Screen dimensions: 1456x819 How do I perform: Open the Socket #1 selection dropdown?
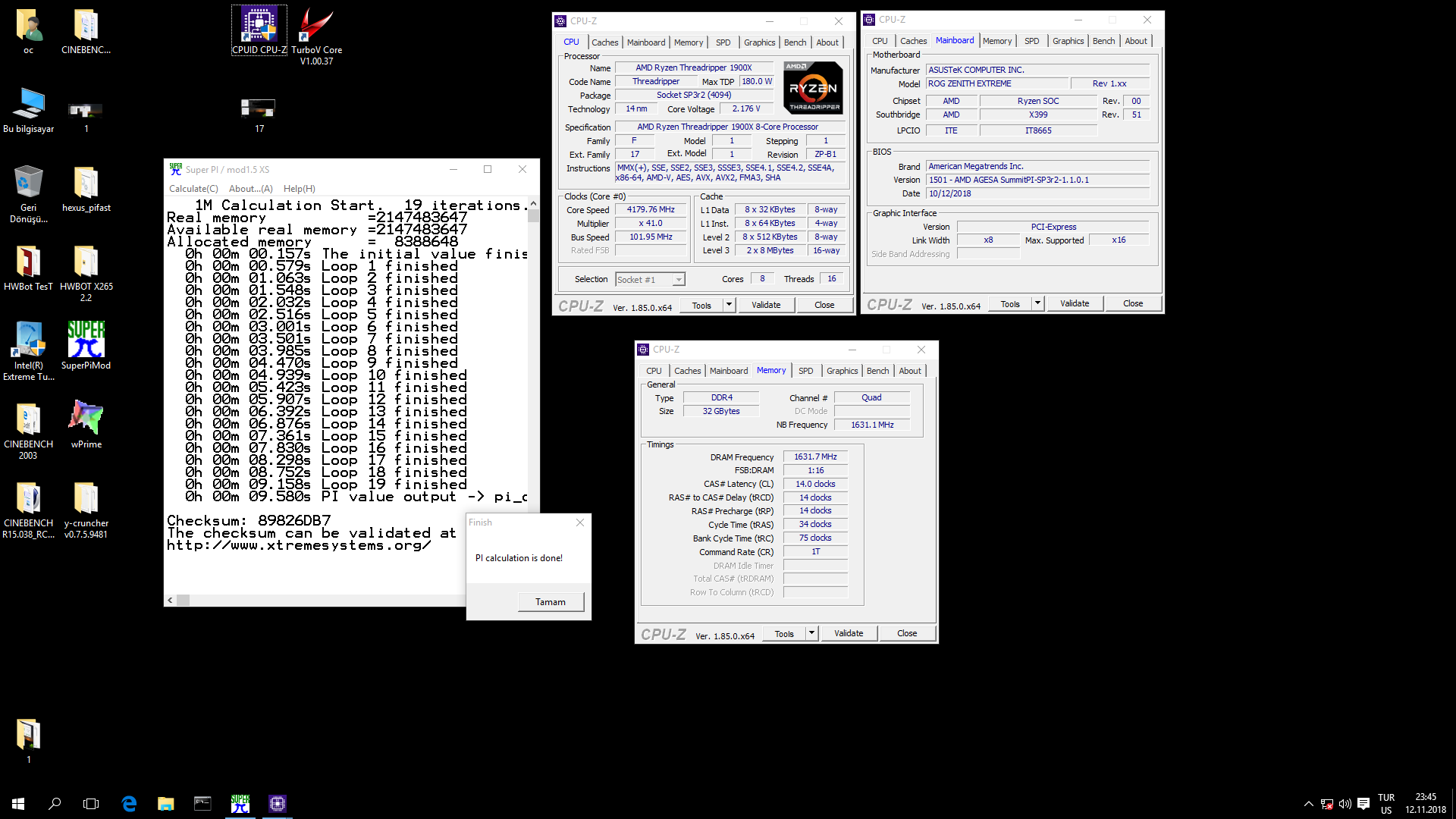coord(651,280)
